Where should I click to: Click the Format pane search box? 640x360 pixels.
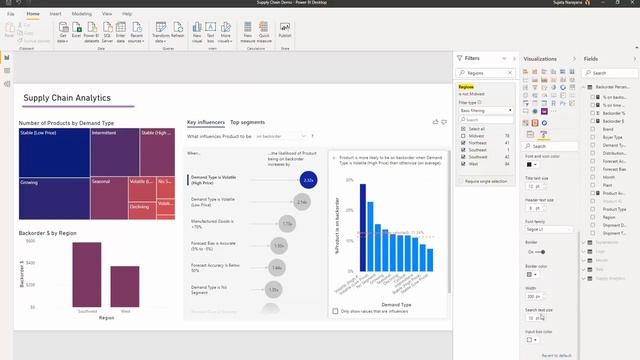550,146
